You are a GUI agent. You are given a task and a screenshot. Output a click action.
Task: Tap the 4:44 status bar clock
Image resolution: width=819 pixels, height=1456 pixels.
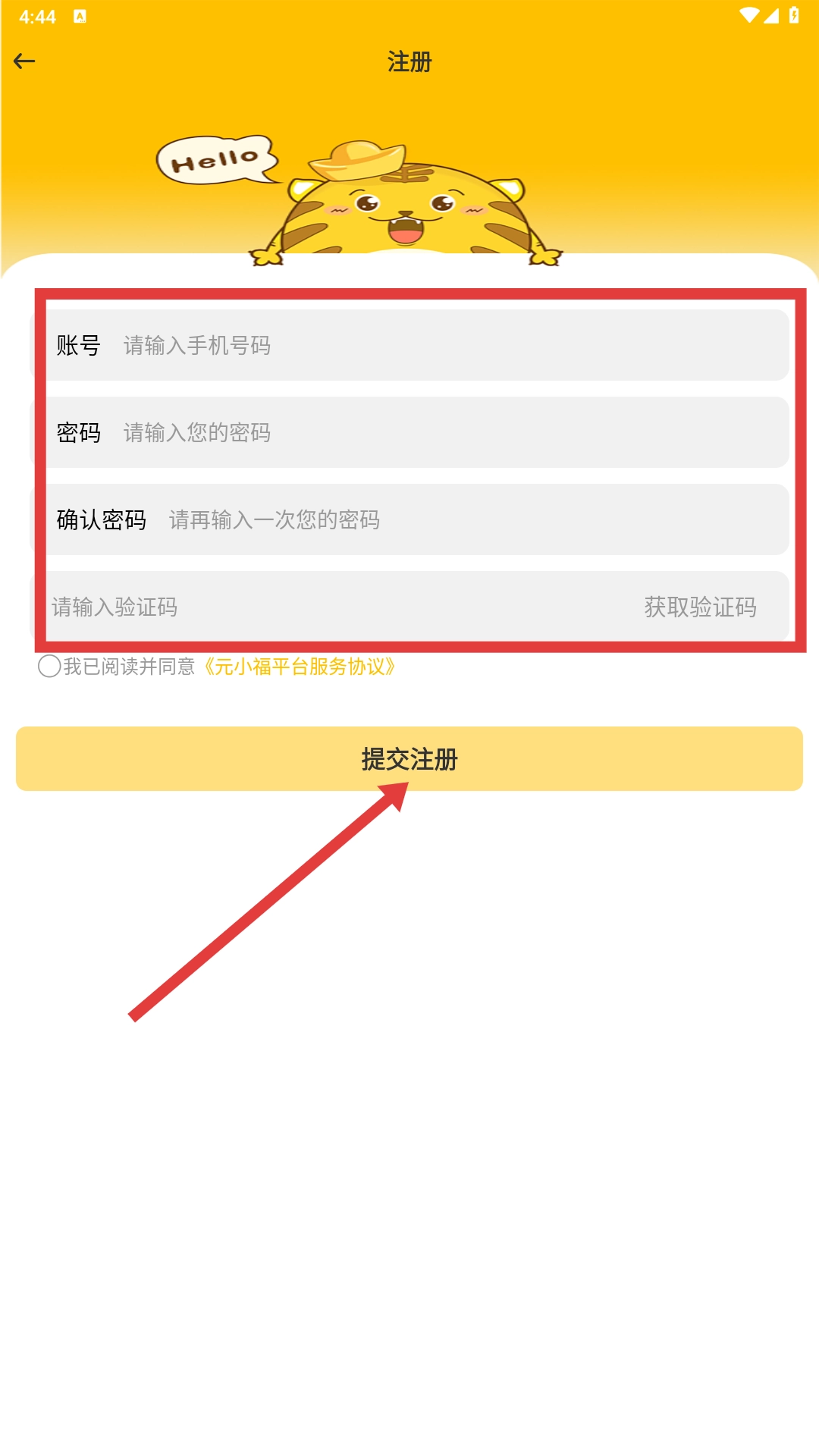coord(38,17)
